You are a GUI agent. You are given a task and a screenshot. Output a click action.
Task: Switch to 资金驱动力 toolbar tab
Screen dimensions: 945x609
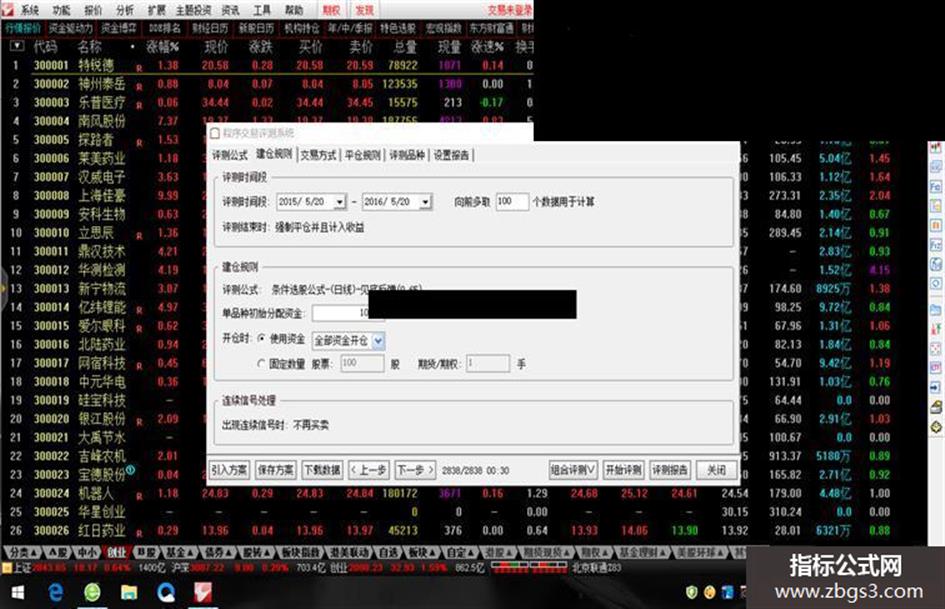[x=71, y=28]
